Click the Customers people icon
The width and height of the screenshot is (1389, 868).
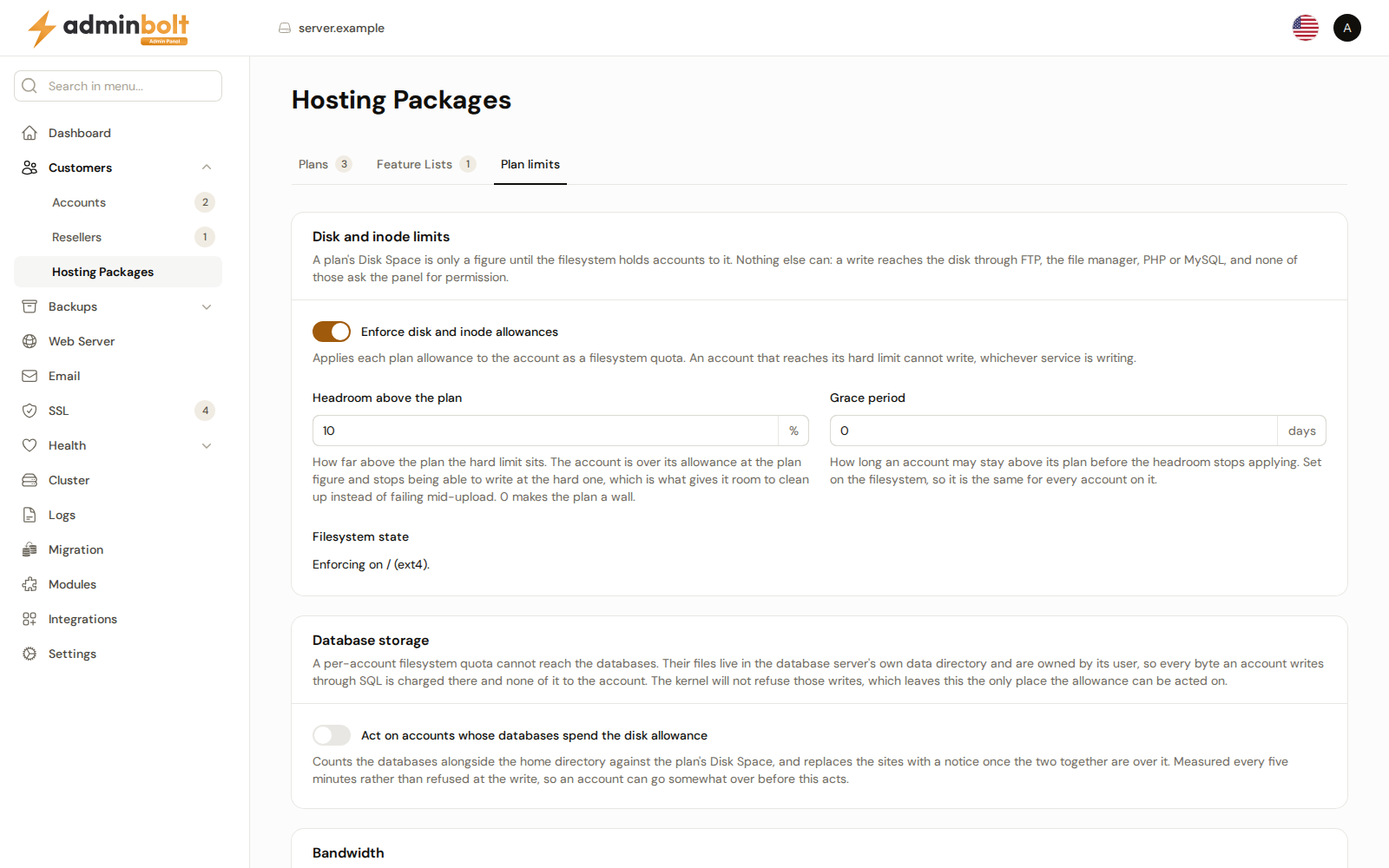tap(30, 168)
